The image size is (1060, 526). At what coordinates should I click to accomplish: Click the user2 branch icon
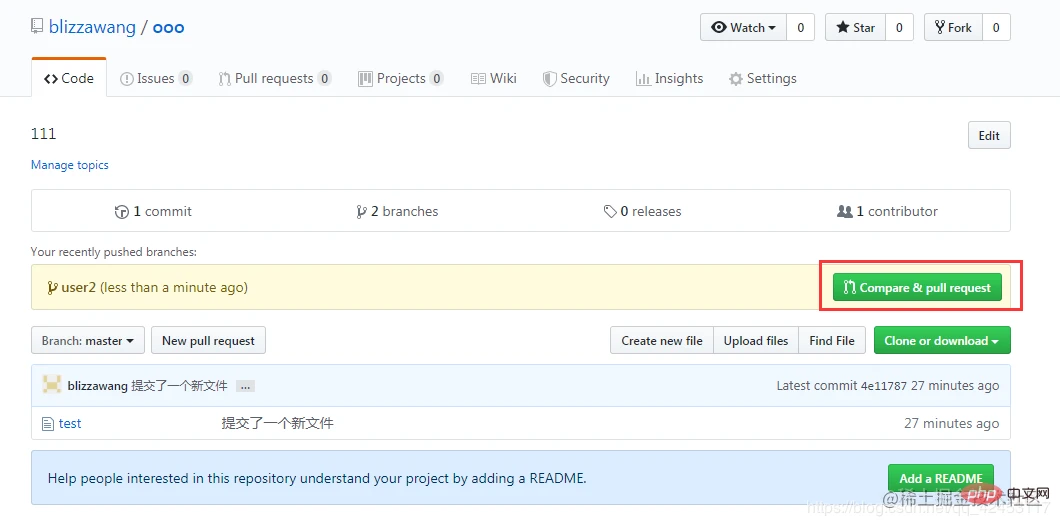click(52, 288)
